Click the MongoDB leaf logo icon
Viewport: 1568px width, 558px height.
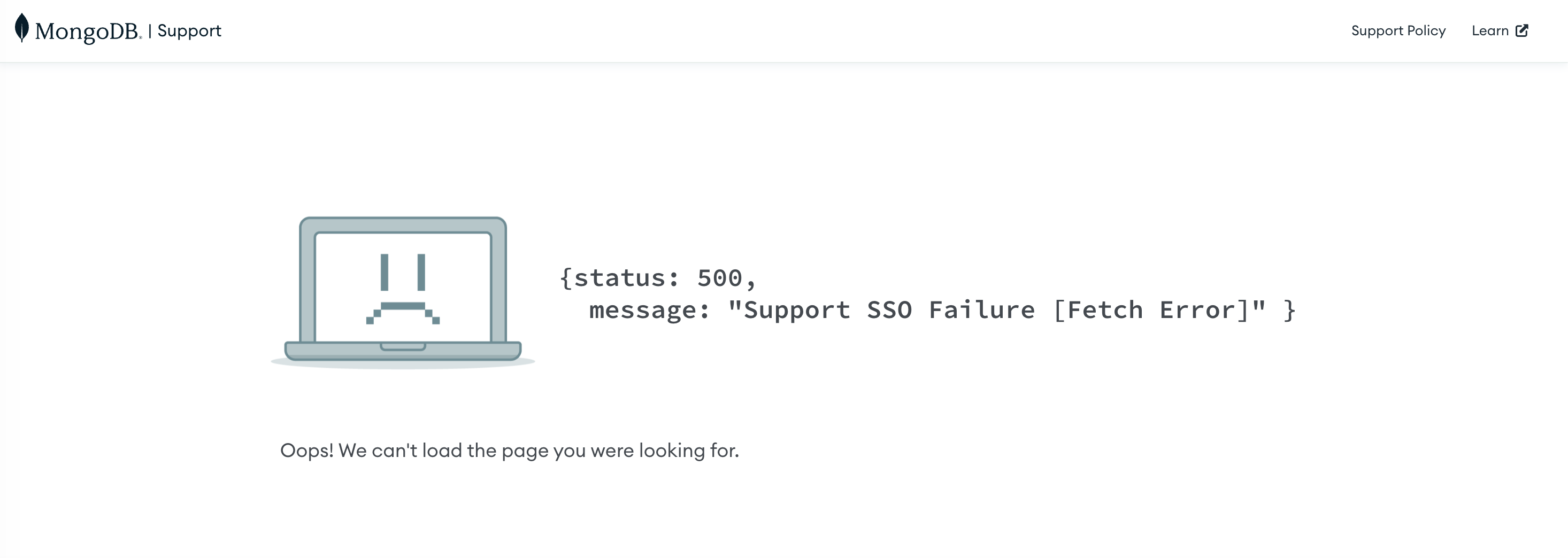[x=22, y=28]
